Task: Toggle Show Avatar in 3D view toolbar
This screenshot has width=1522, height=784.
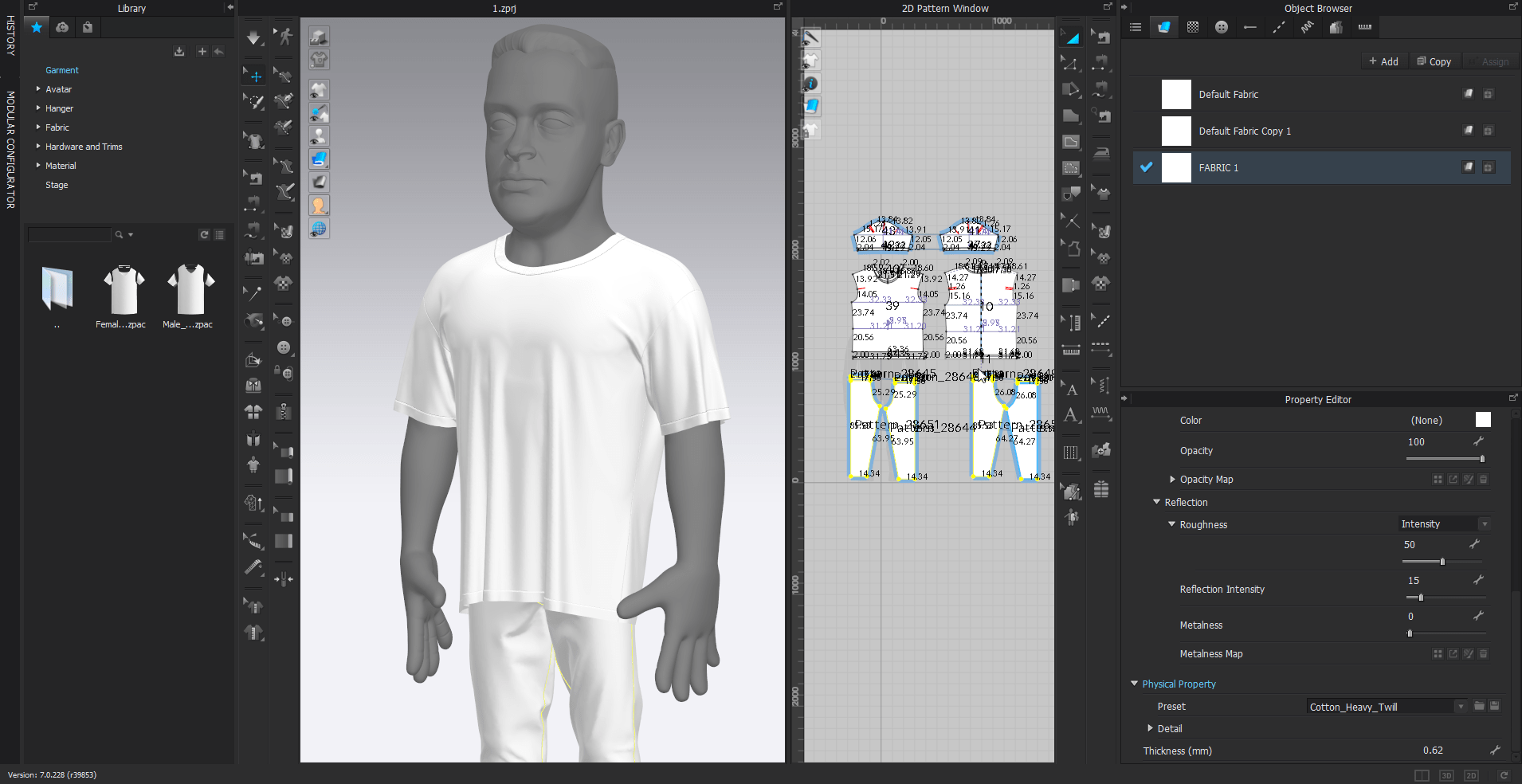Action: pos(319,136)
